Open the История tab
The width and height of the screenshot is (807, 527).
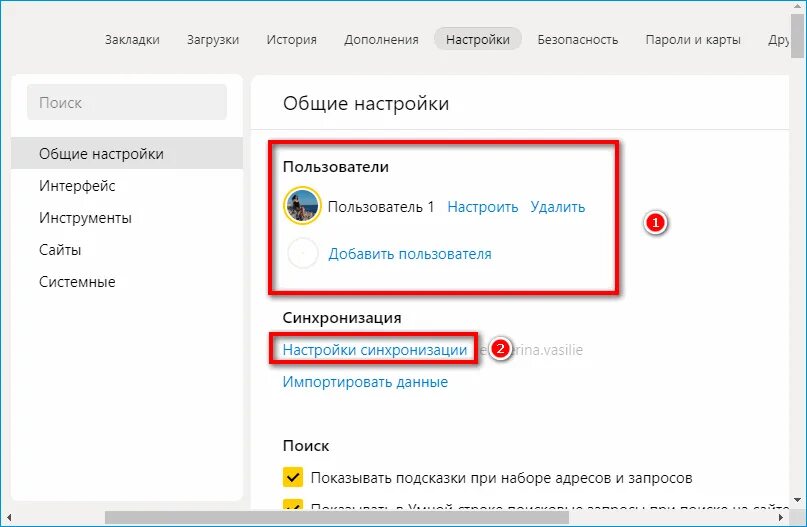click(x=291, y=40)
